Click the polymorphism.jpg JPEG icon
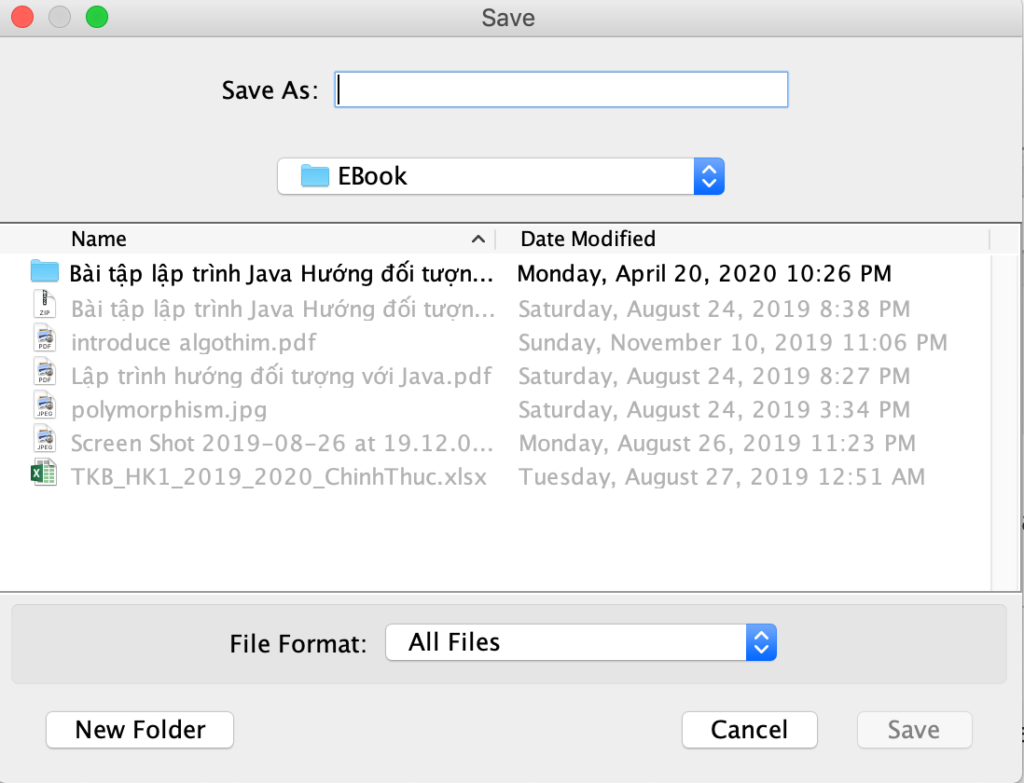The width and height of the screenshot is (1024, 783). (44, 409)
